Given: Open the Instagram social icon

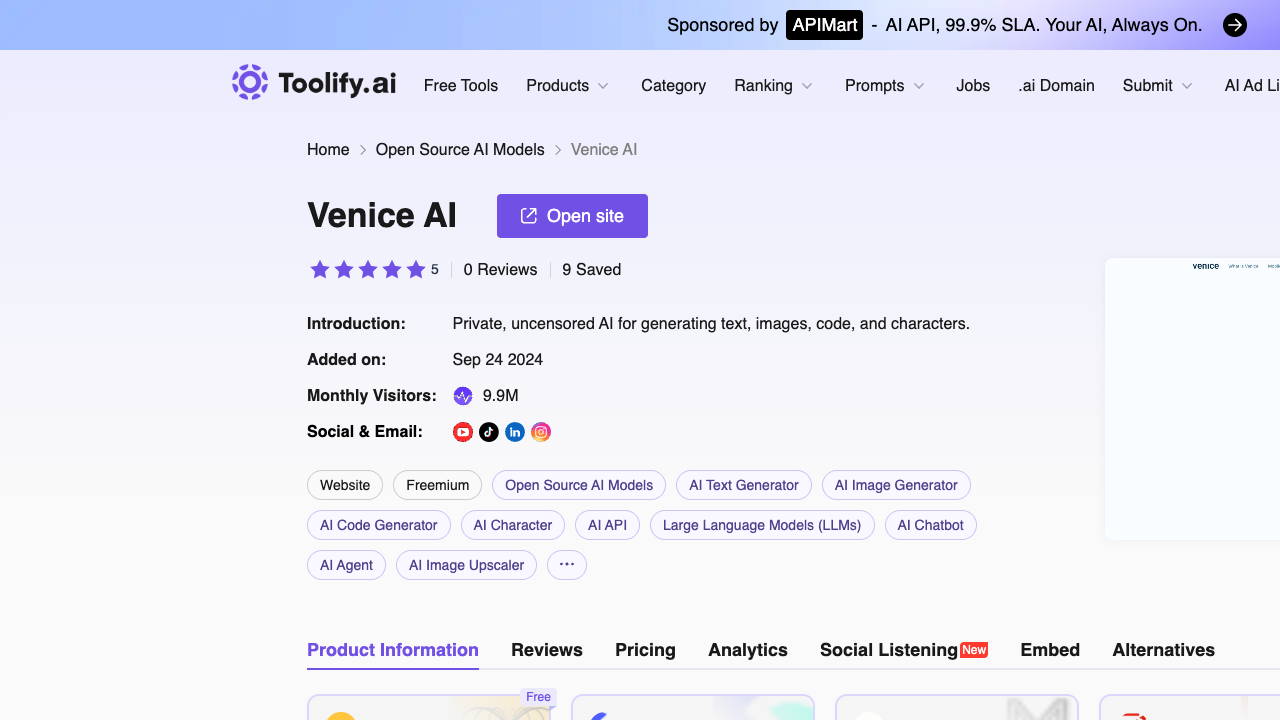Looking at the screenshot, I should 540,432.
